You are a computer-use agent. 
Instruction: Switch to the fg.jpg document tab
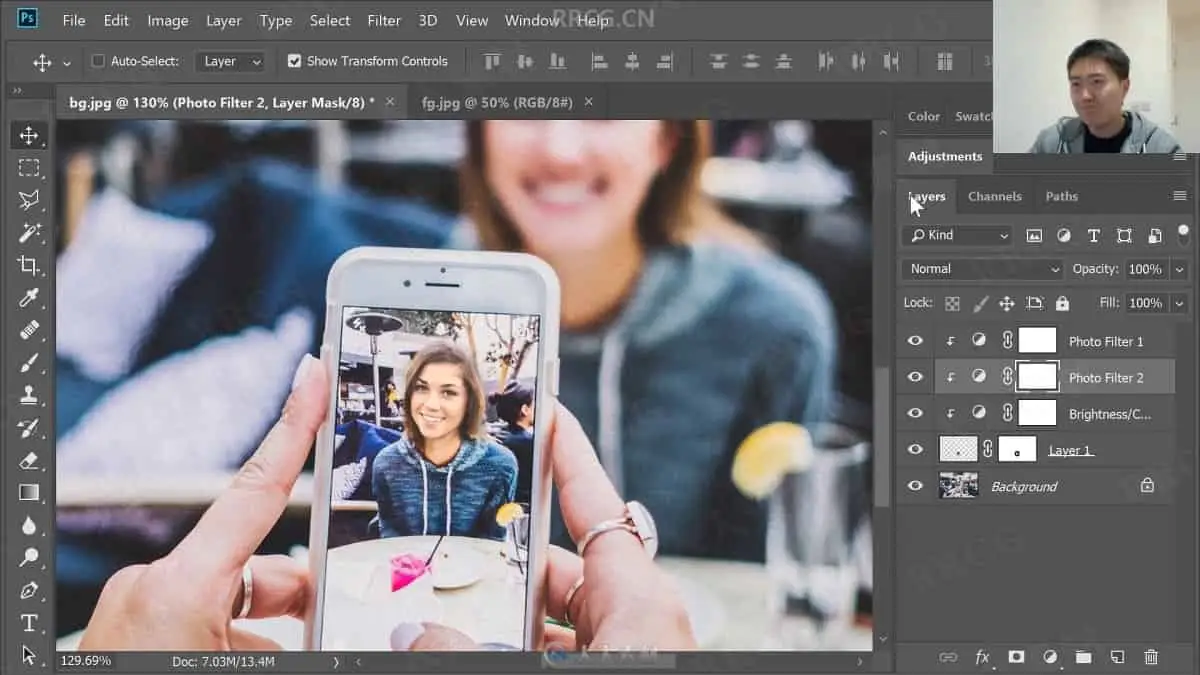(497, 102)
